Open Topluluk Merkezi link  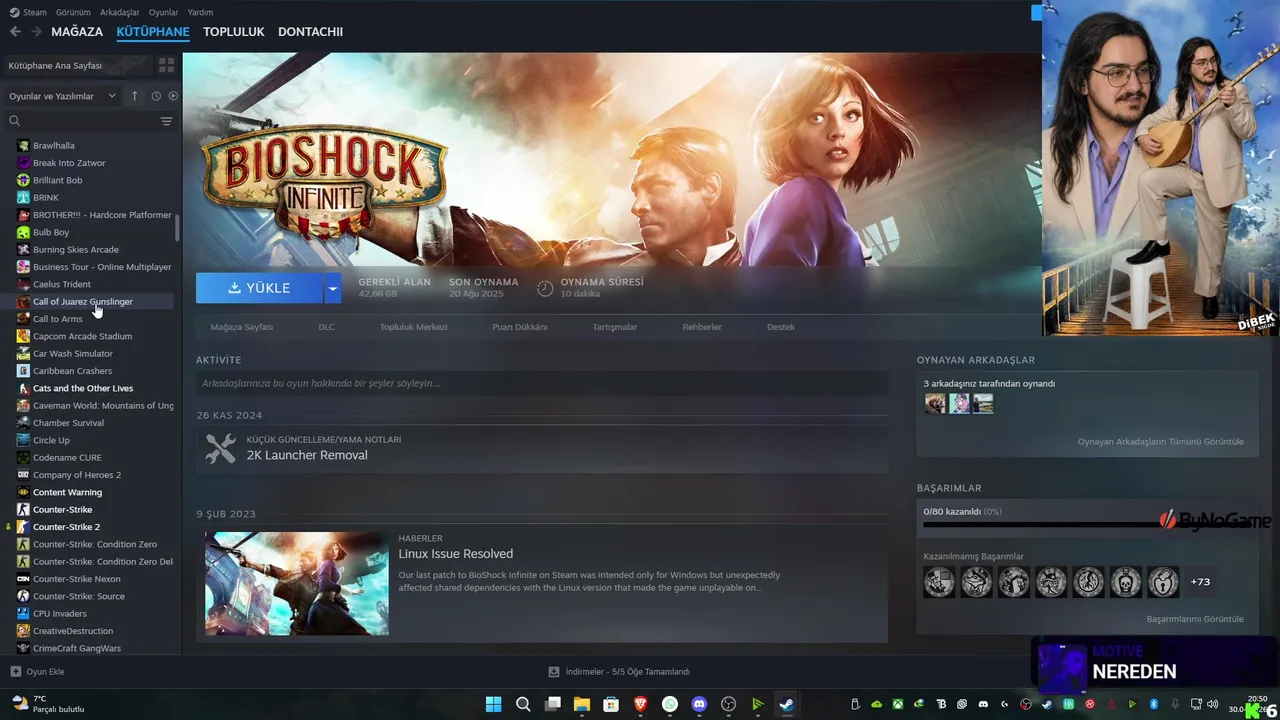tap(413, 327)
